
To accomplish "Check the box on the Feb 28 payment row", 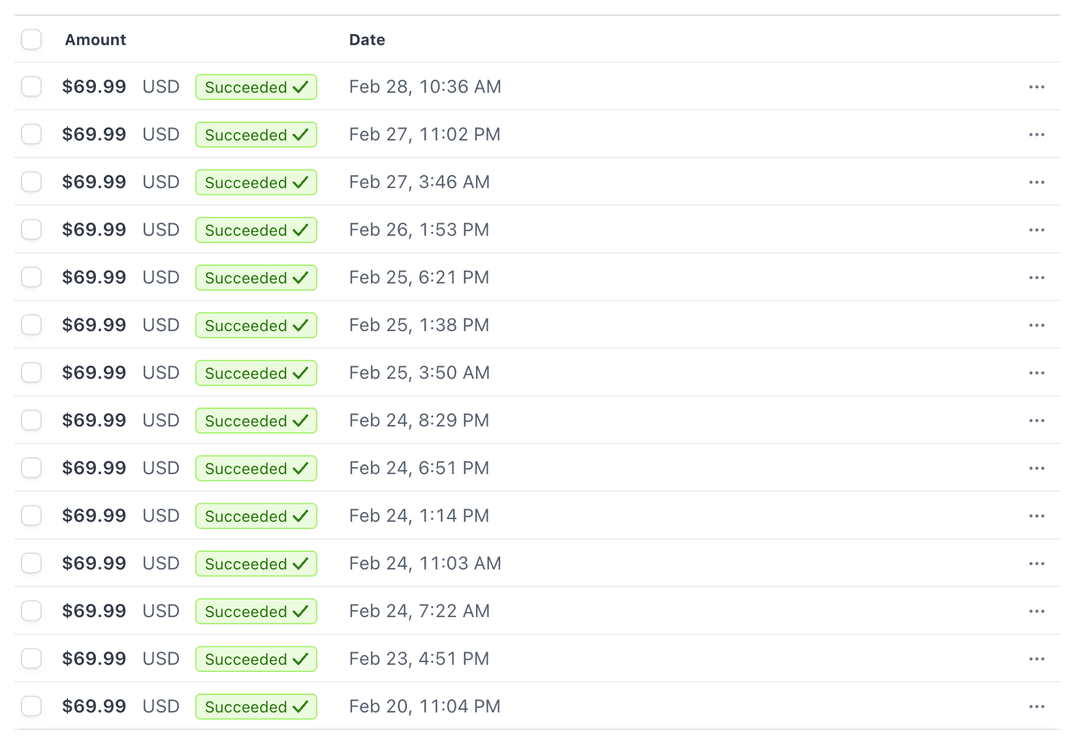I will click(x=31, y=87).
